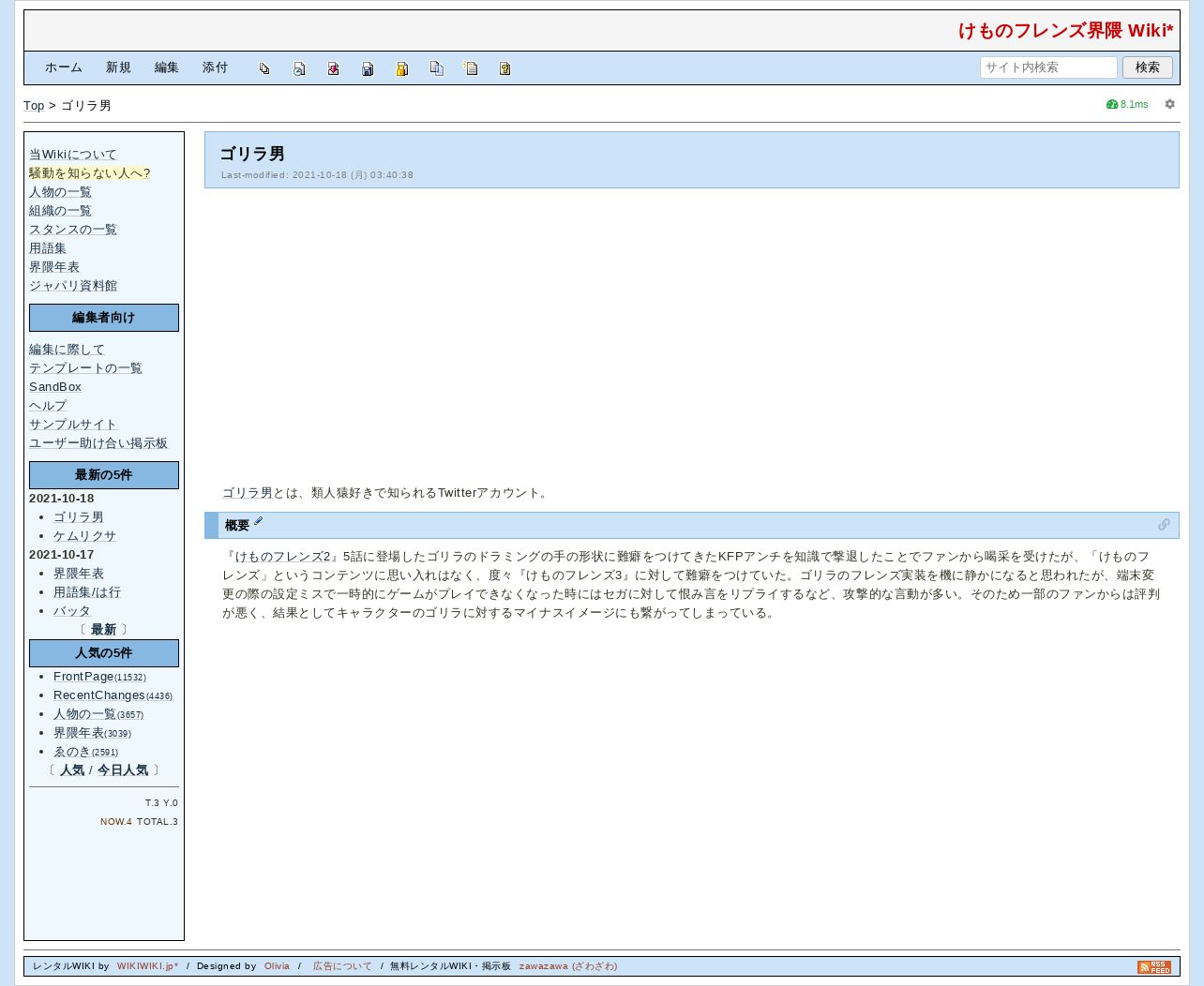Click the 人気 link below popular list
Viewport: 1204px width, 986px height.
(x=72, y=770)
